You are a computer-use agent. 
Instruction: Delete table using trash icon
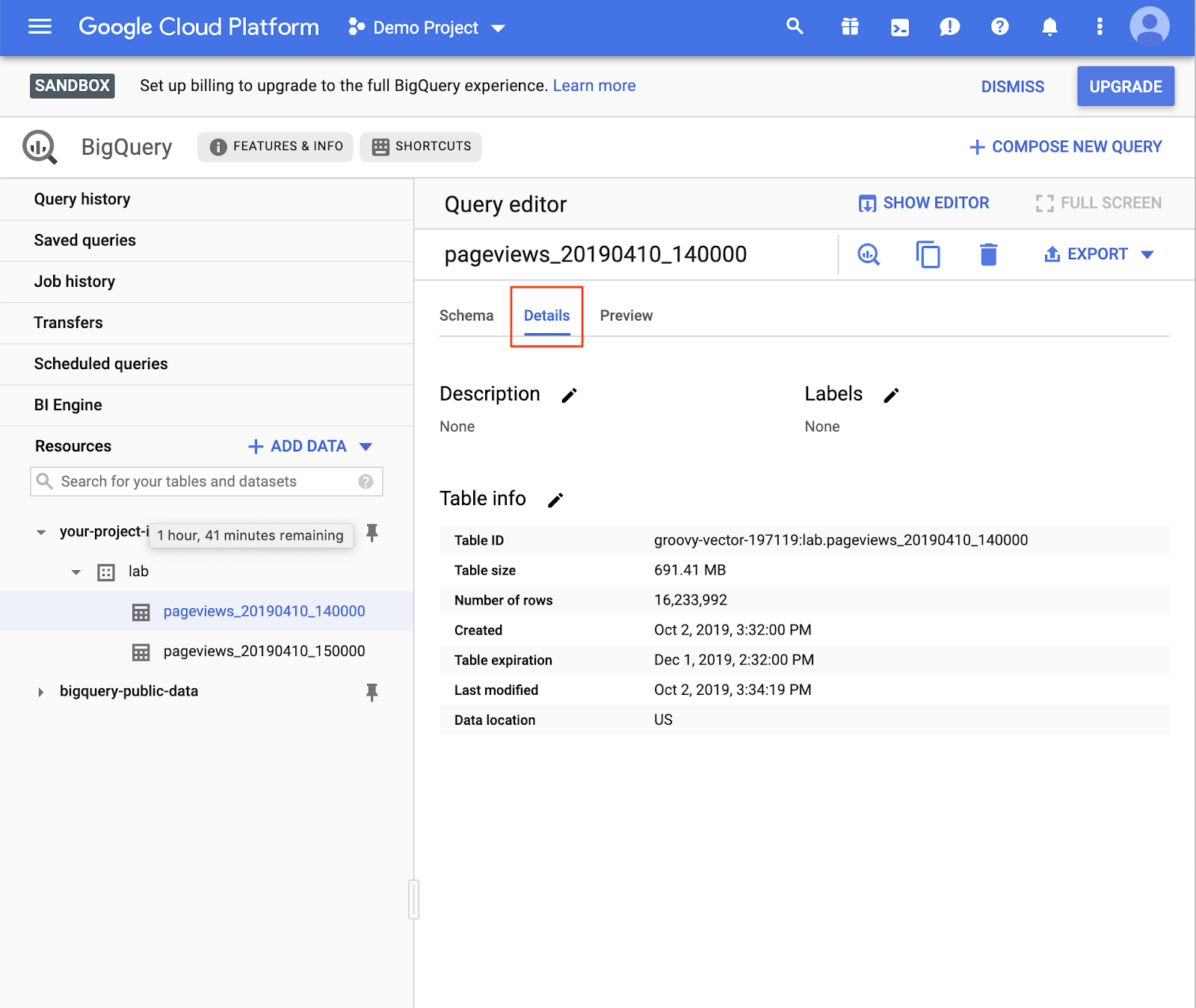click(x=988, y=255)
